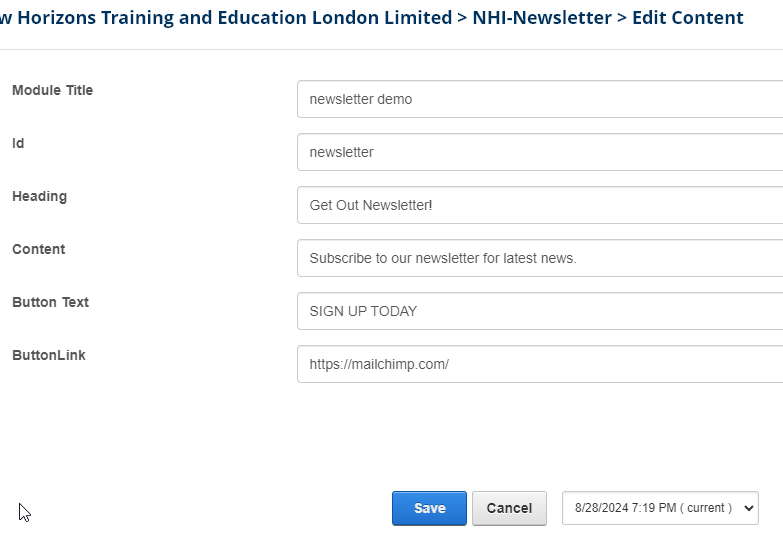Go to NHI-Newsletter in the breadcrumb

(x=541, y=18)
